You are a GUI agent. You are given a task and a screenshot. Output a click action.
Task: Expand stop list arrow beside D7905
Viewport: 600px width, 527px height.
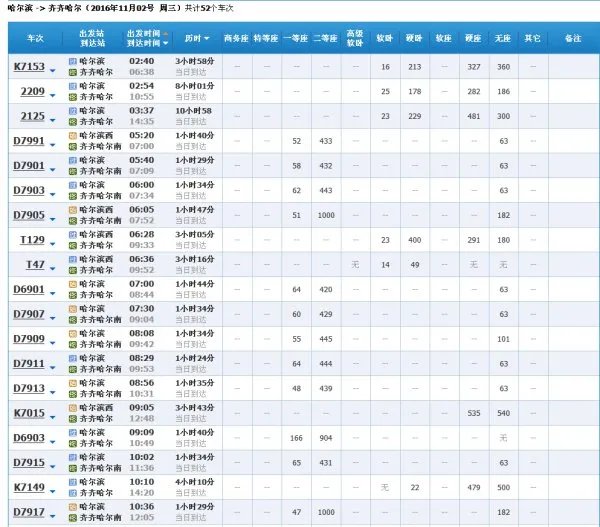tap(53, 219)
